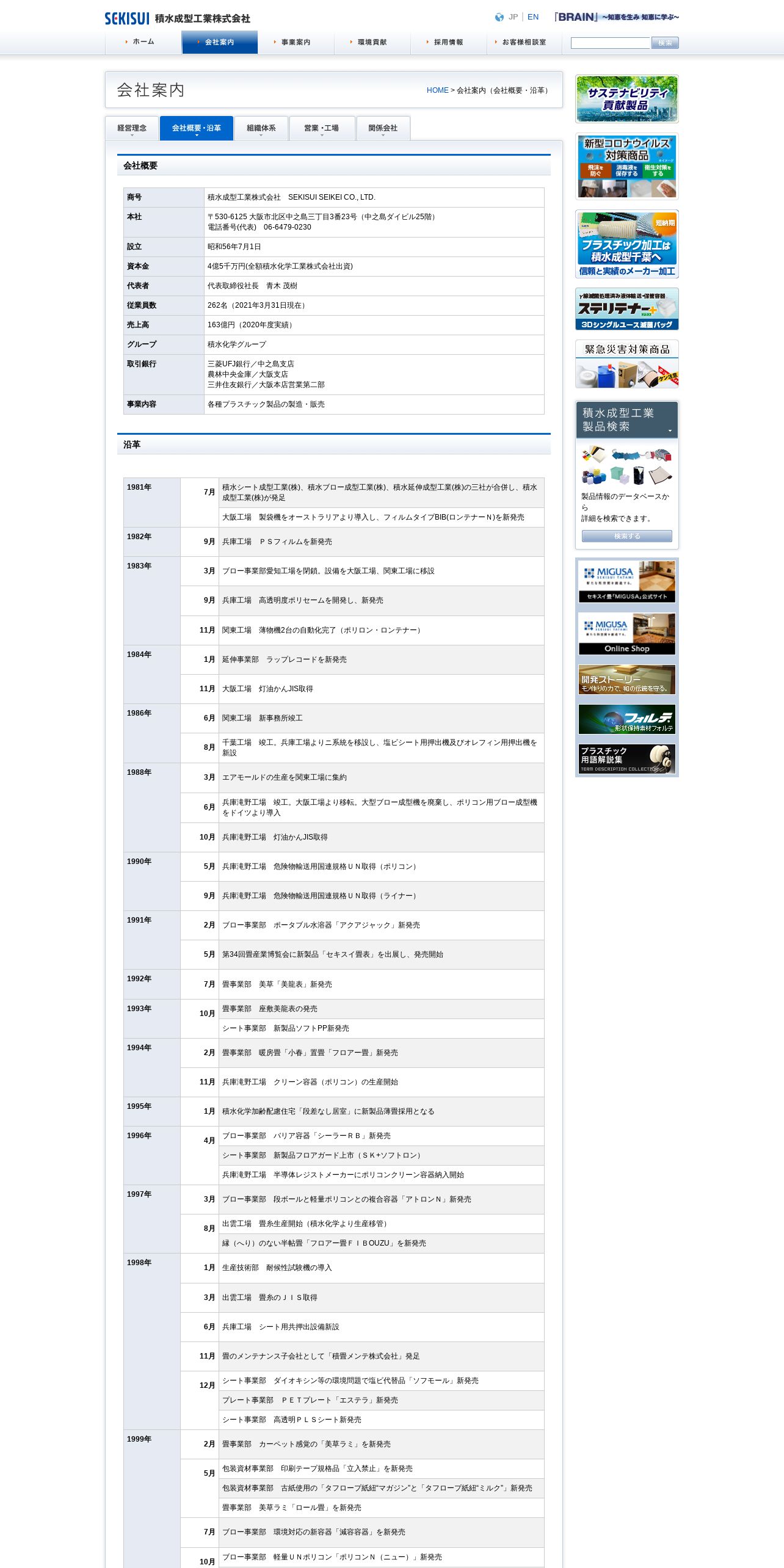
Task: Open ステリテナー sterile bag banner
Action: click(627, 309)
